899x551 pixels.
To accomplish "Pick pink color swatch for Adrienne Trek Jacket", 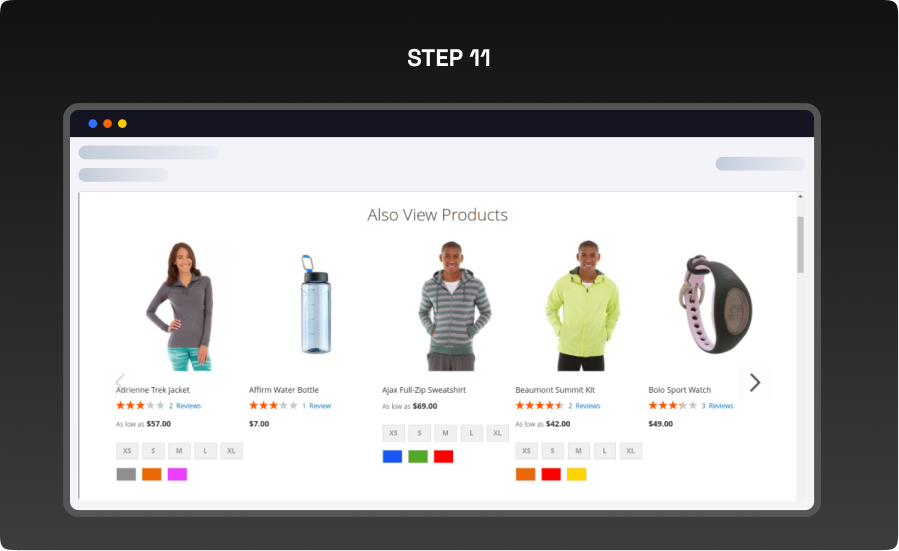I will [x=177, y=474].
